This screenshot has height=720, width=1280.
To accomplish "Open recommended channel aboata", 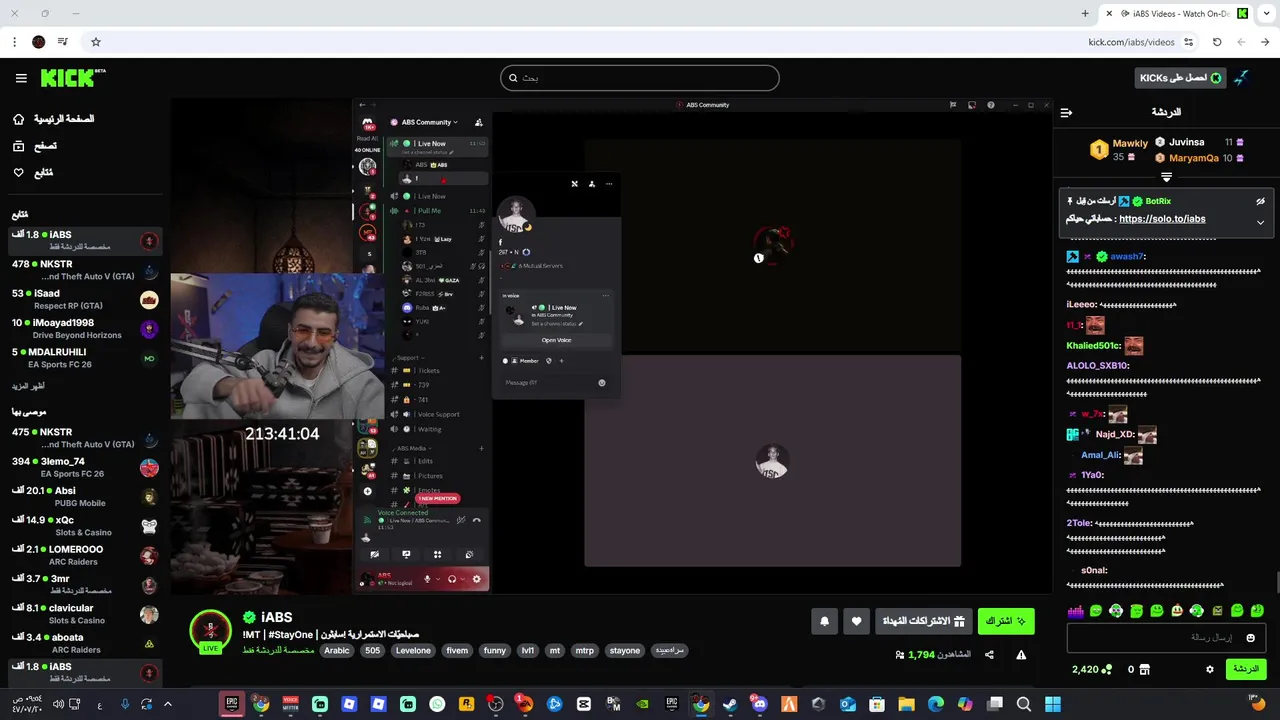I will pos(85,643).
